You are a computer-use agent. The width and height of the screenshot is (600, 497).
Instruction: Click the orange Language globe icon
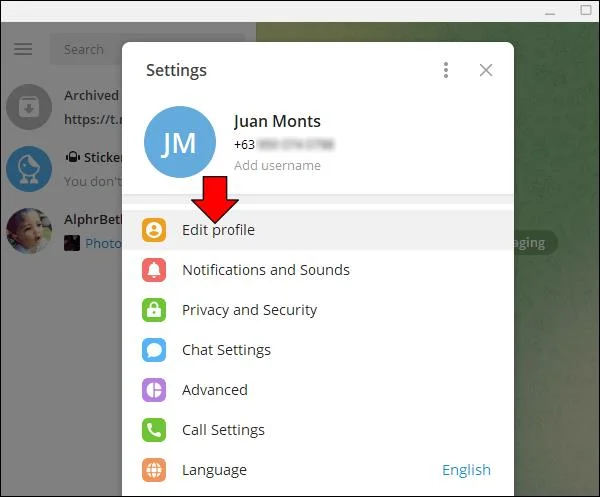pos(154,470)
